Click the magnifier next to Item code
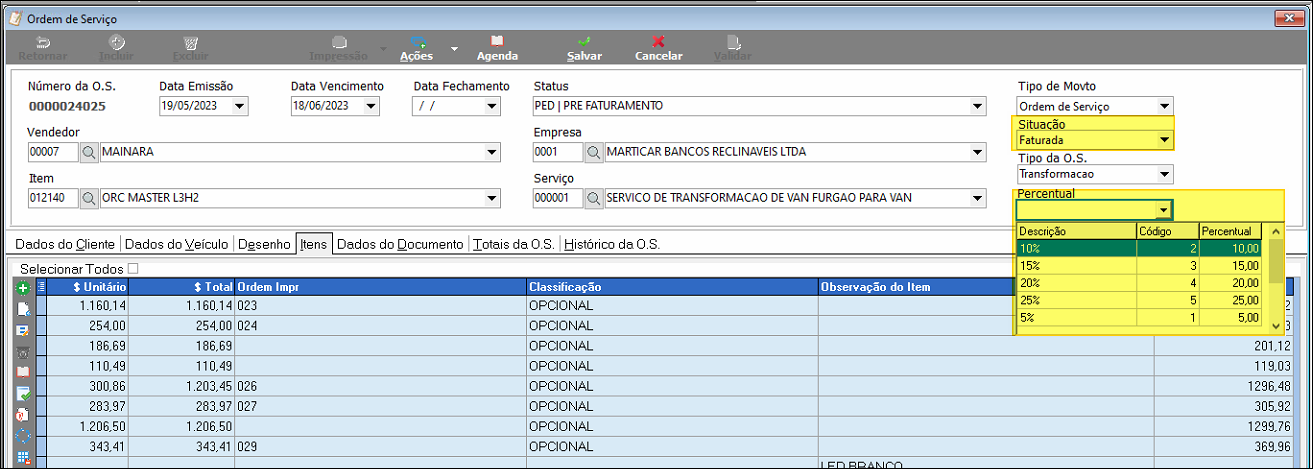This screenshot has width=1313, height=469. click(x=89, y=198)
